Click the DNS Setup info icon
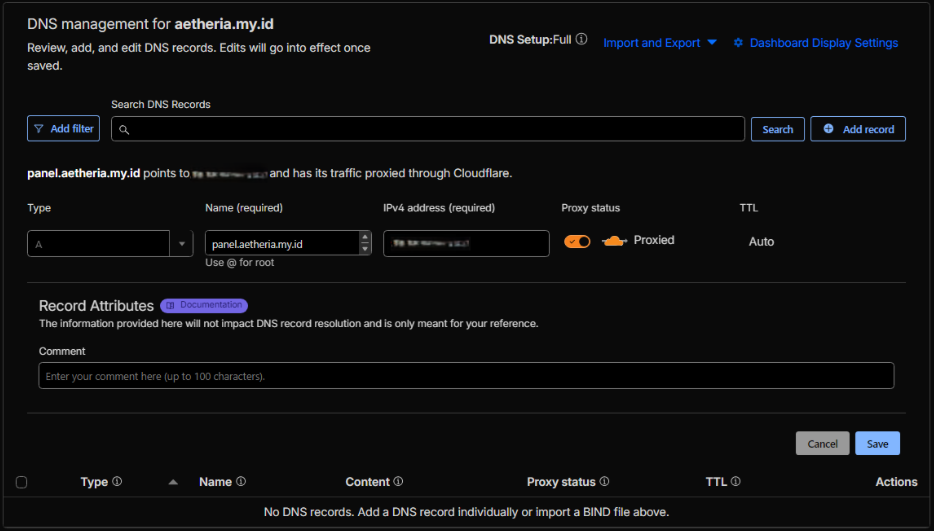The image size is (934, 531). click(x=582, y=40)
